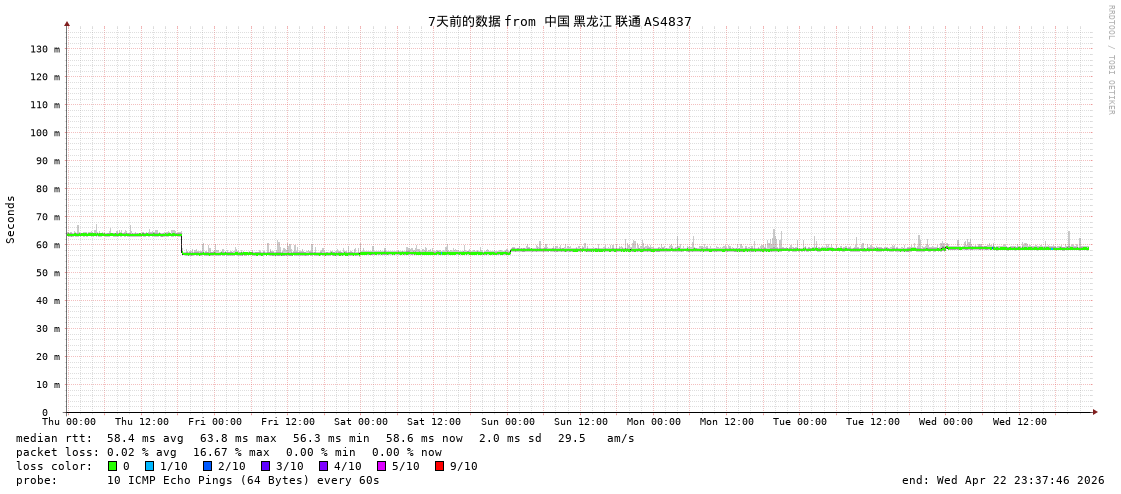Click the '2.0 ms sd' value

pos(510,438)
